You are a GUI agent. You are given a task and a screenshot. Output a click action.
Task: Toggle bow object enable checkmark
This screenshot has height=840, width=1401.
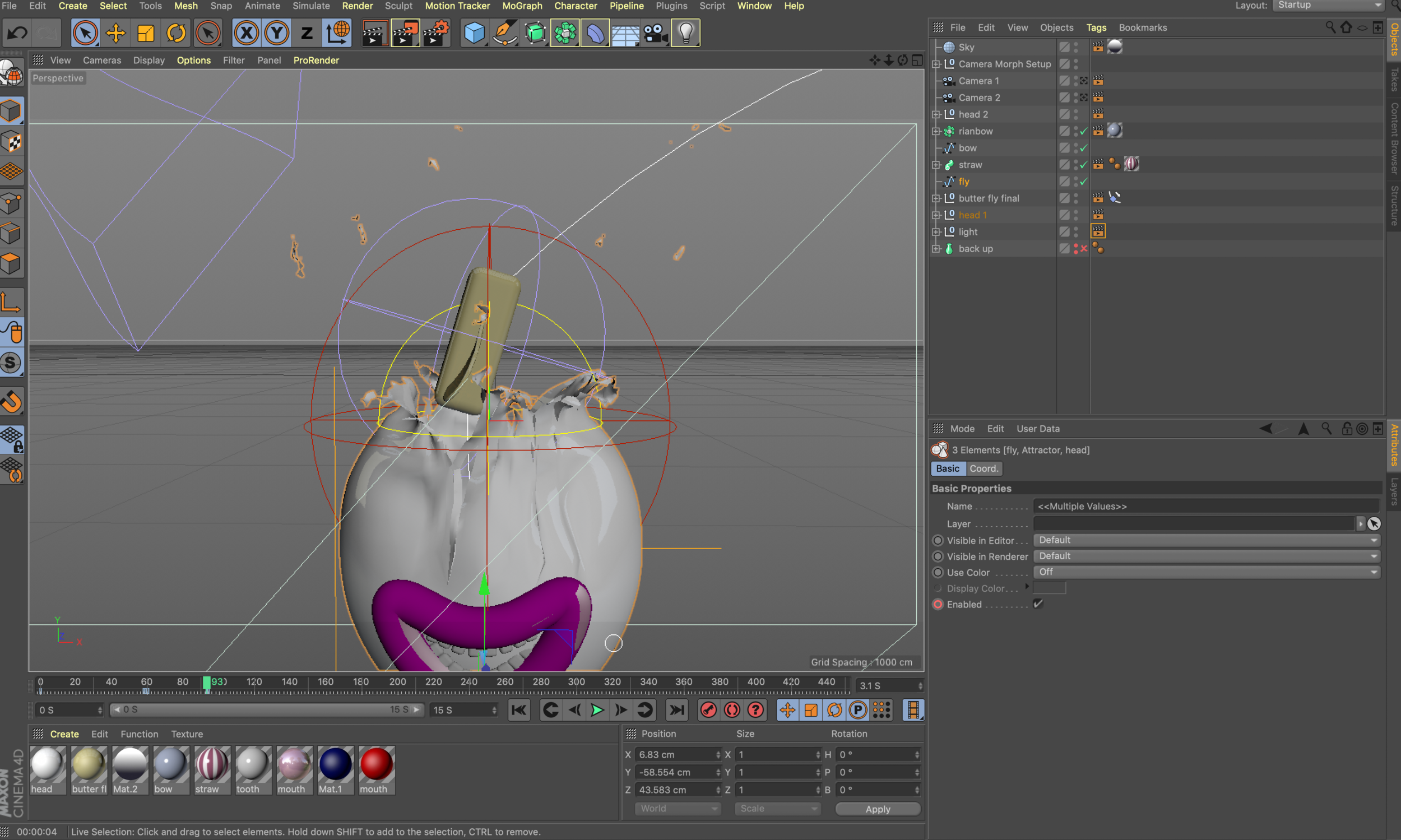(x=1083, y=148)
